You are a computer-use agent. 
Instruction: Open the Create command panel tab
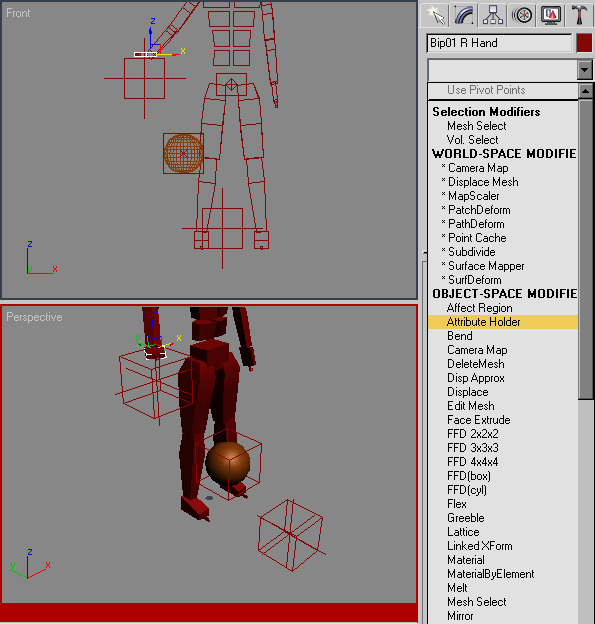click(435, 16)
